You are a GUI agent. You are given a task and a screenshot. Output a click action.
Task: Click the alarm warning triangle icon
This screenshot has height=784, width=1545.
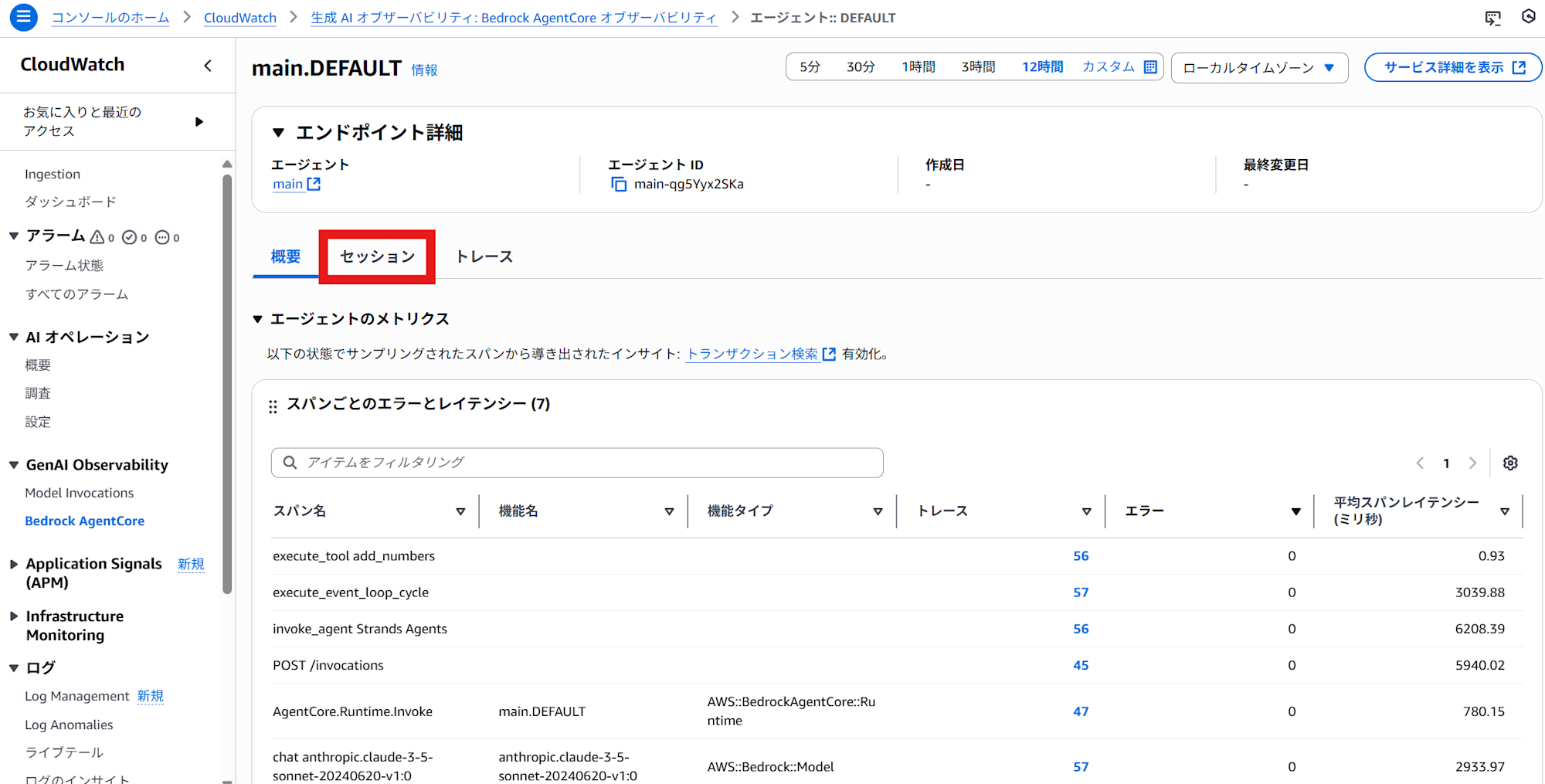pyautogui.click(x=97, y=236)
